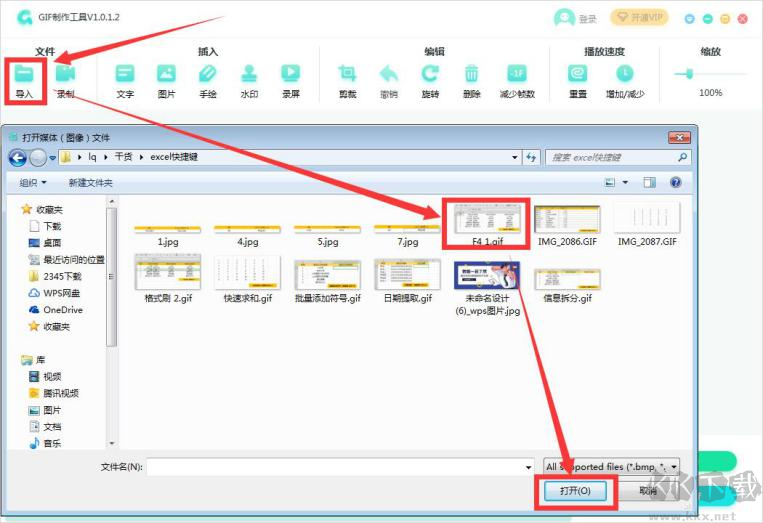Click the 文件名 input field
The height and width of the screenshot is (523, 763).
pos(335,467)
